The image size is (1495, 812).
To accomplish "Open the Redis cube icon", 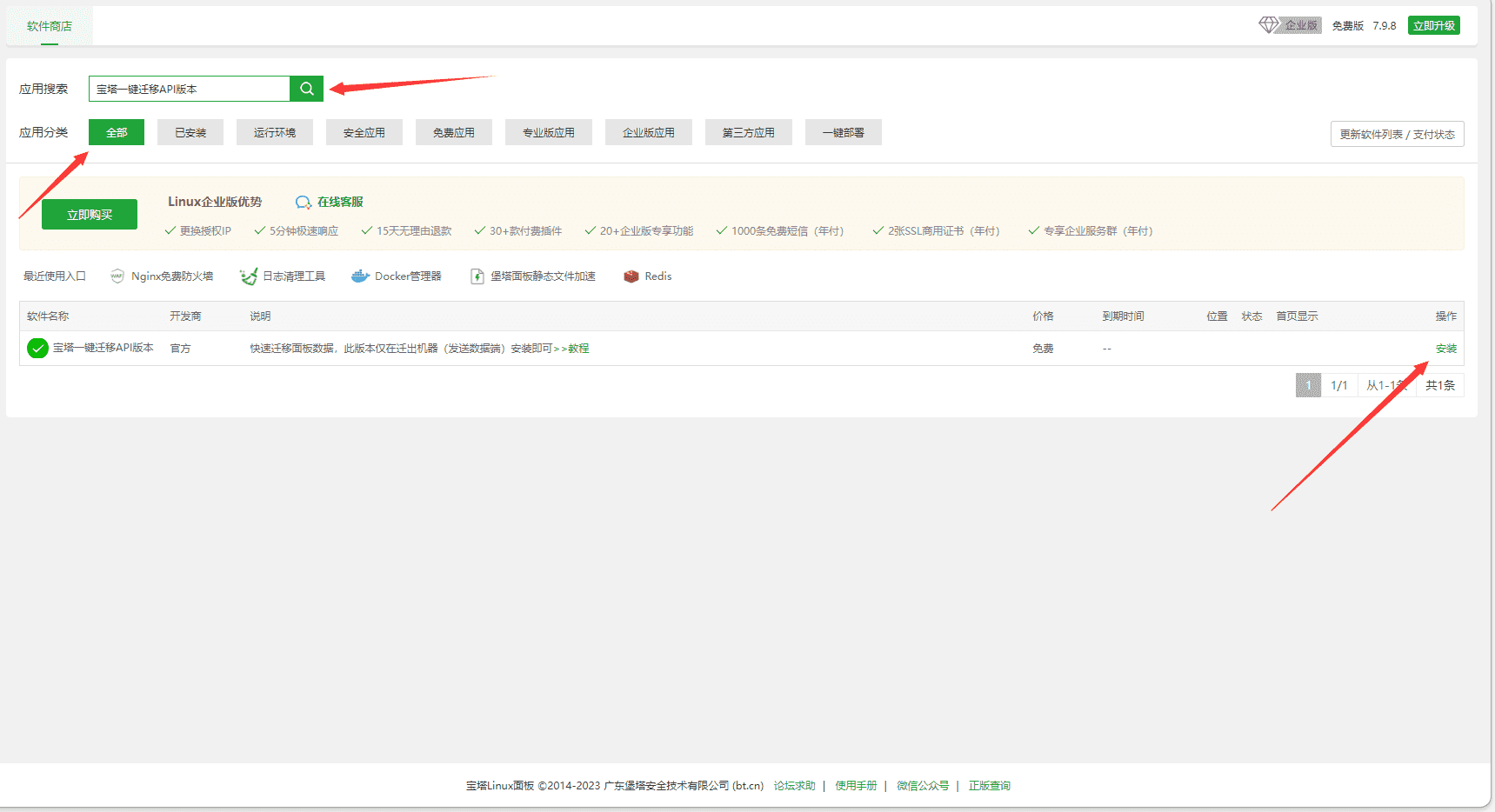I will [631, 276].
